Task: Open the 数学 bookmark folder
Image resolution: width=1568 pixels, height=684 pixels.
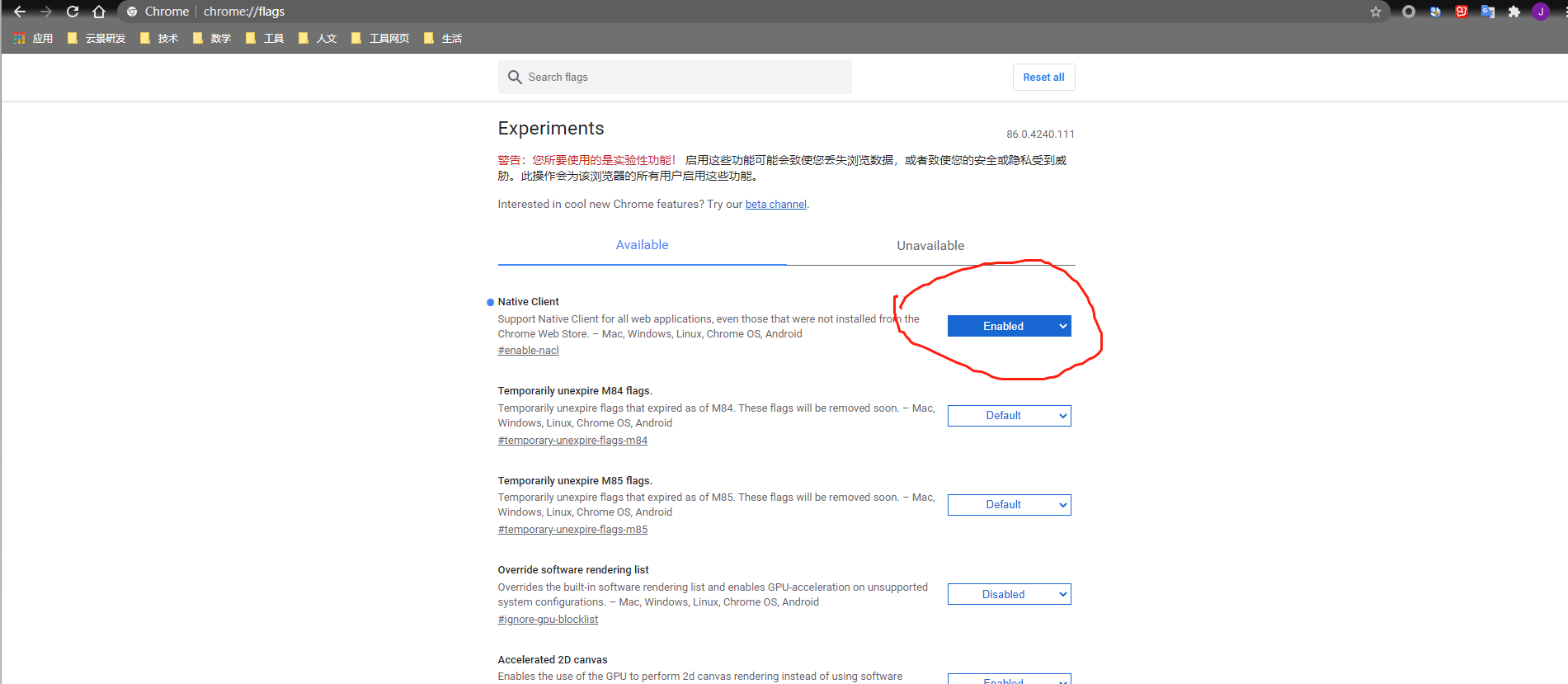Action: point(212,38)
